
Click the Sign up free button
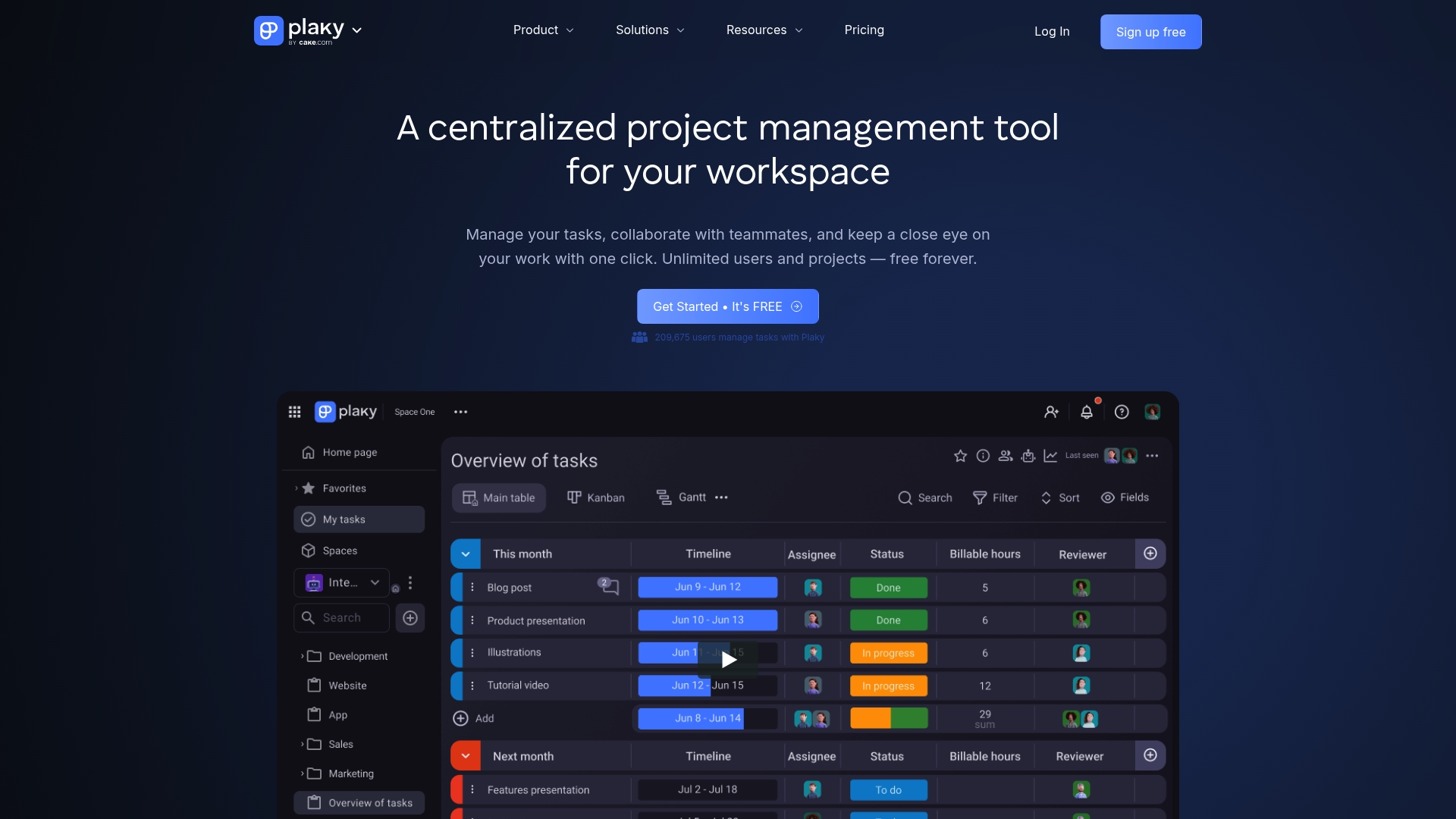1151,32
